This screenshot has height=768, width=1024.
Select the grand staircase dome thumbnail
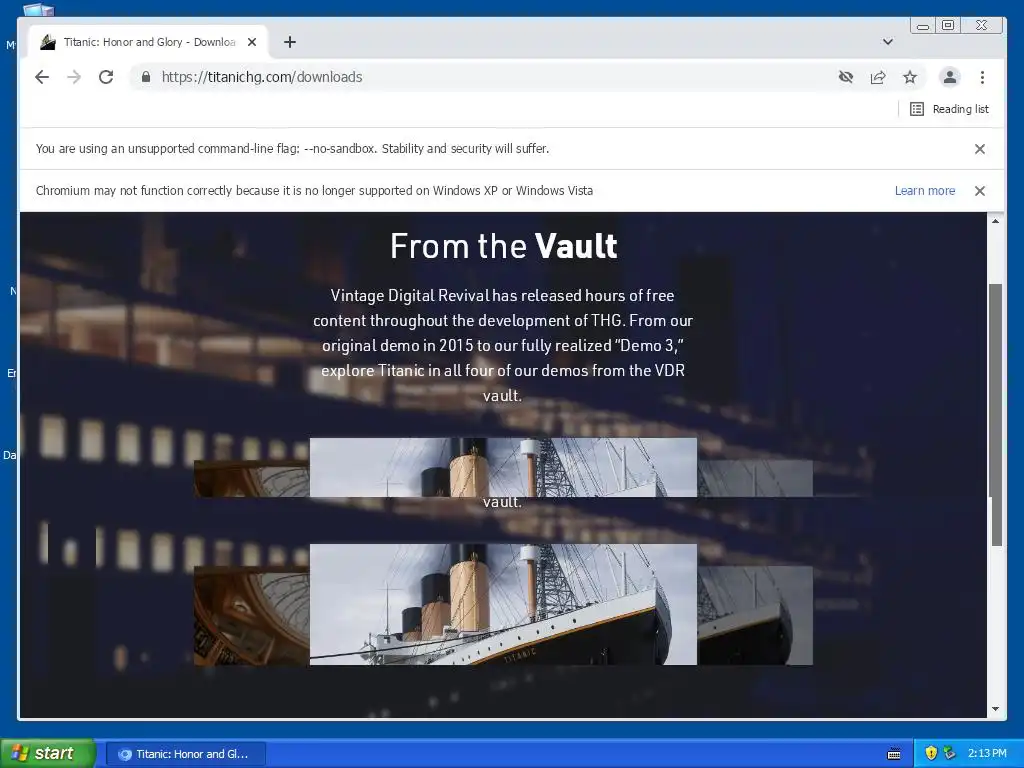click(x=251, y=615)
